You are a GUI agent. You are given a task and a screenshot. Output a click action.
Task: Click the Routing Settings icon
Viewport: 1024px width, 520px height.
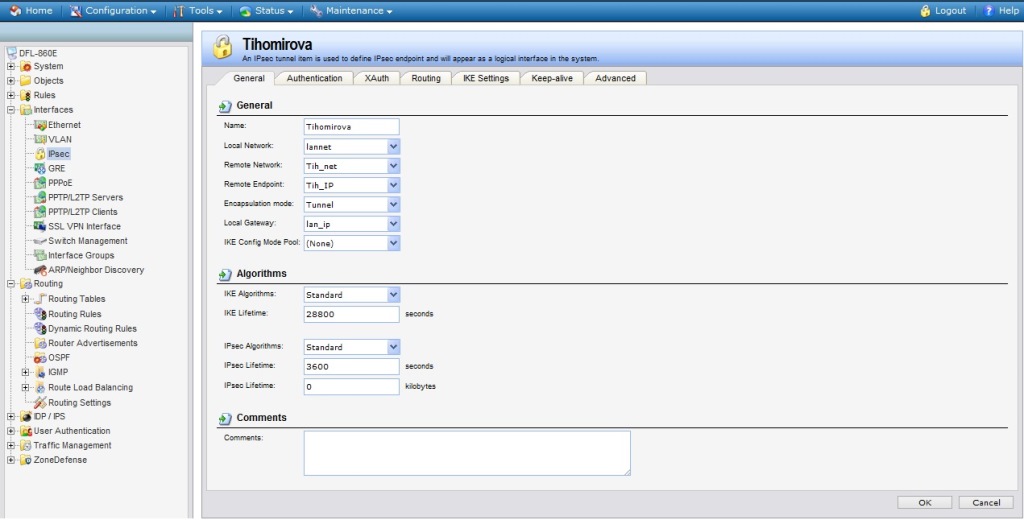point(41,402)
